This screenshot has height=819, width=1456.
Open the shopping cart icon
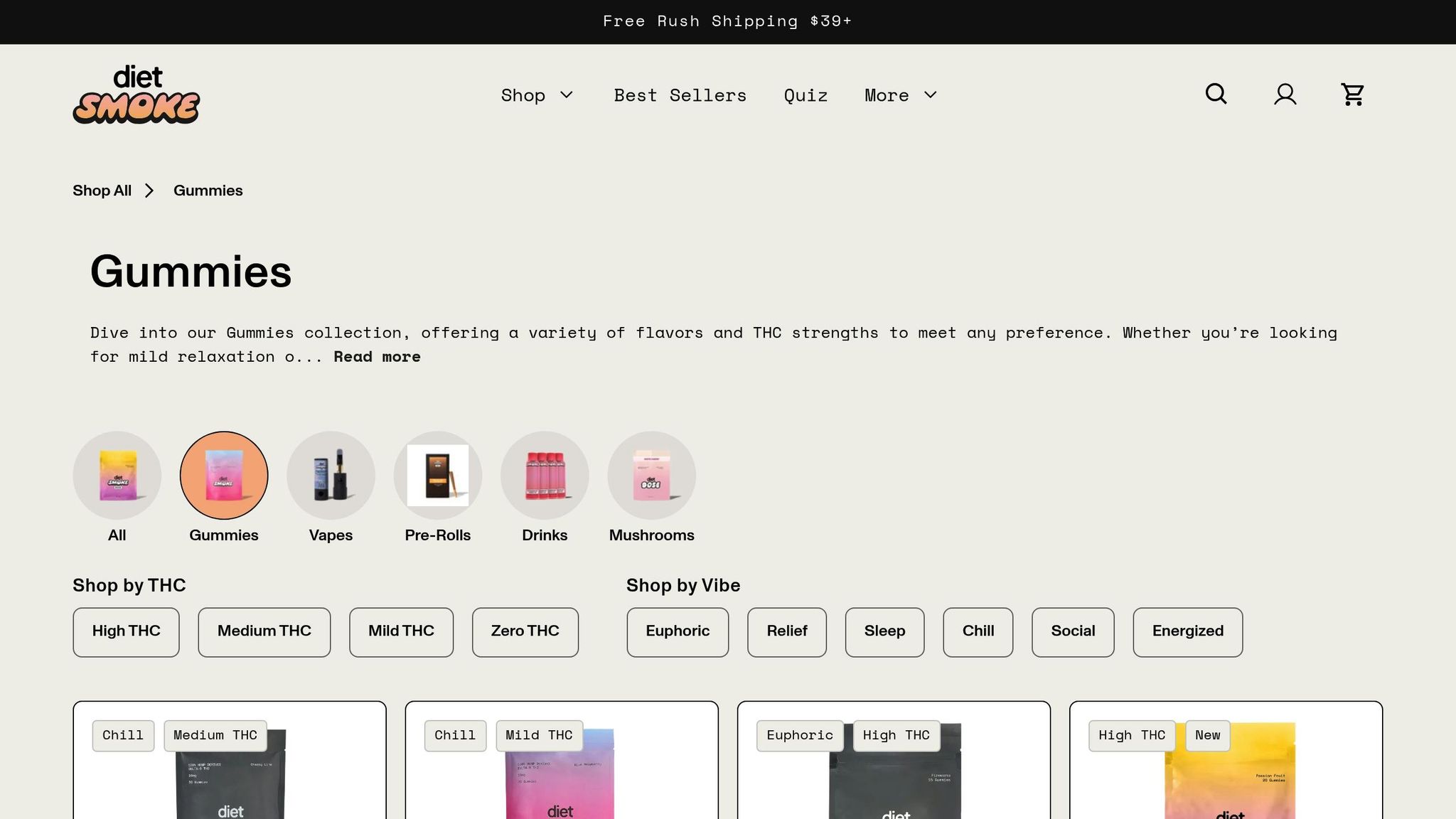1352,94
